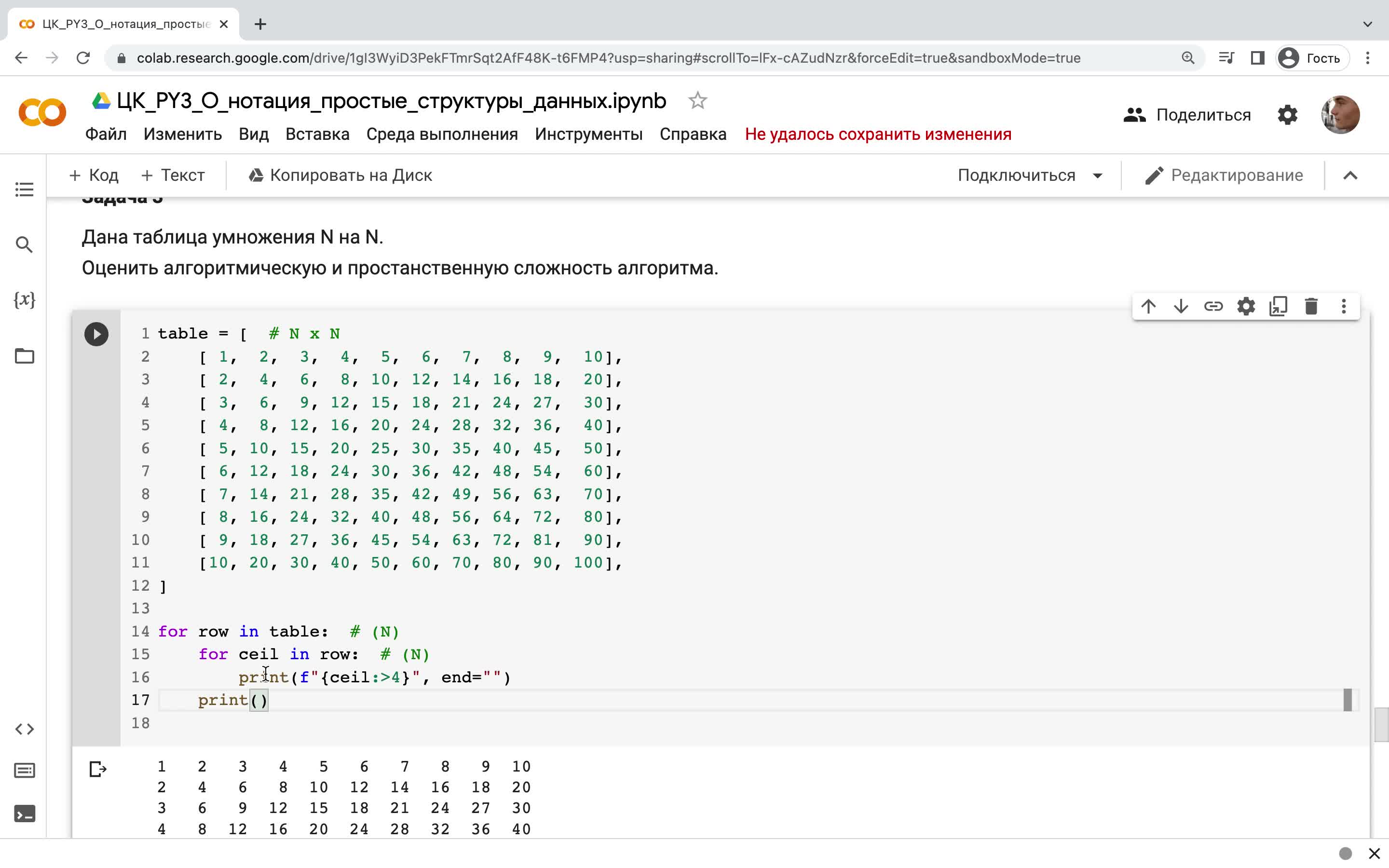Add a code cell with + Код
This screenshot has width=1389, height=868.
[94, 176]
